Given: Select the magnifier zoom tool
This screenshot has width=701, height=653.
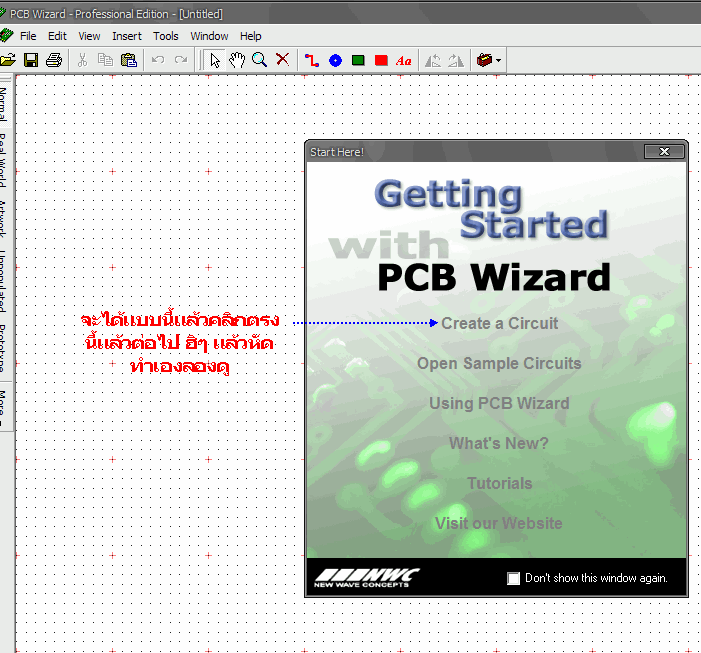Looking at the screenshot, I should tap(259, 60).
